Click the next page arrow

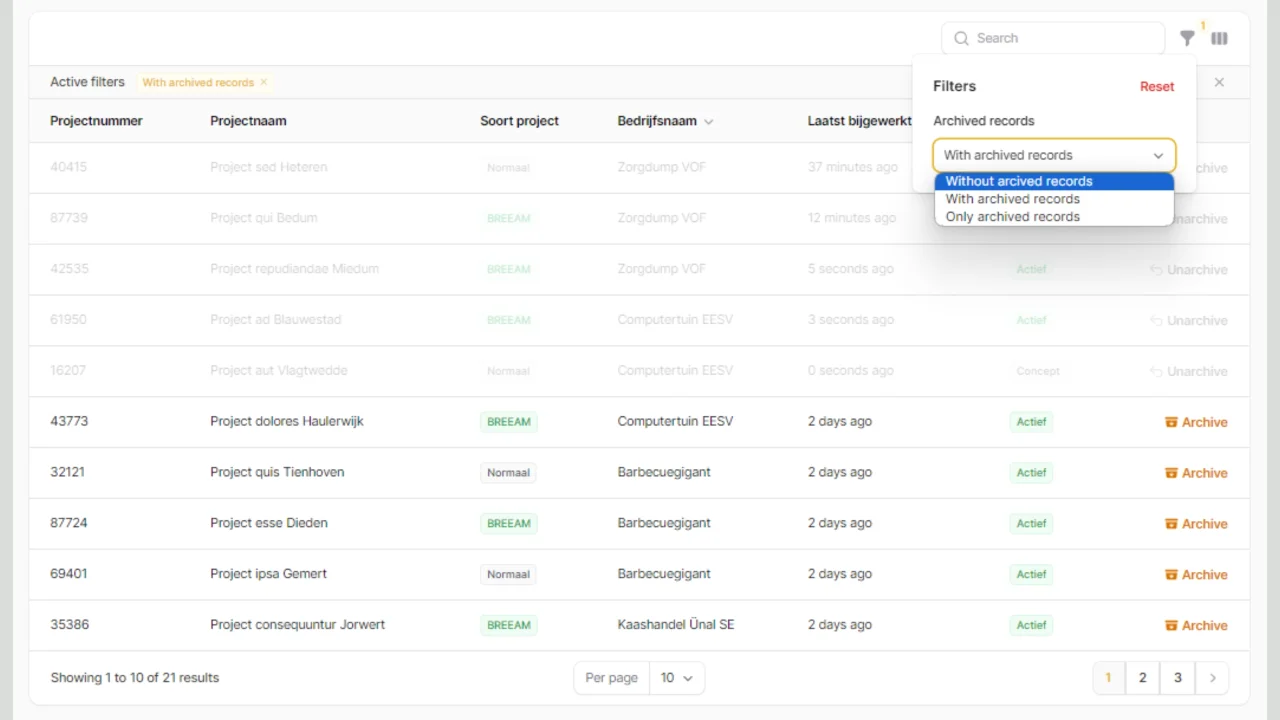pyautogui.click(x=1212, y=677)
